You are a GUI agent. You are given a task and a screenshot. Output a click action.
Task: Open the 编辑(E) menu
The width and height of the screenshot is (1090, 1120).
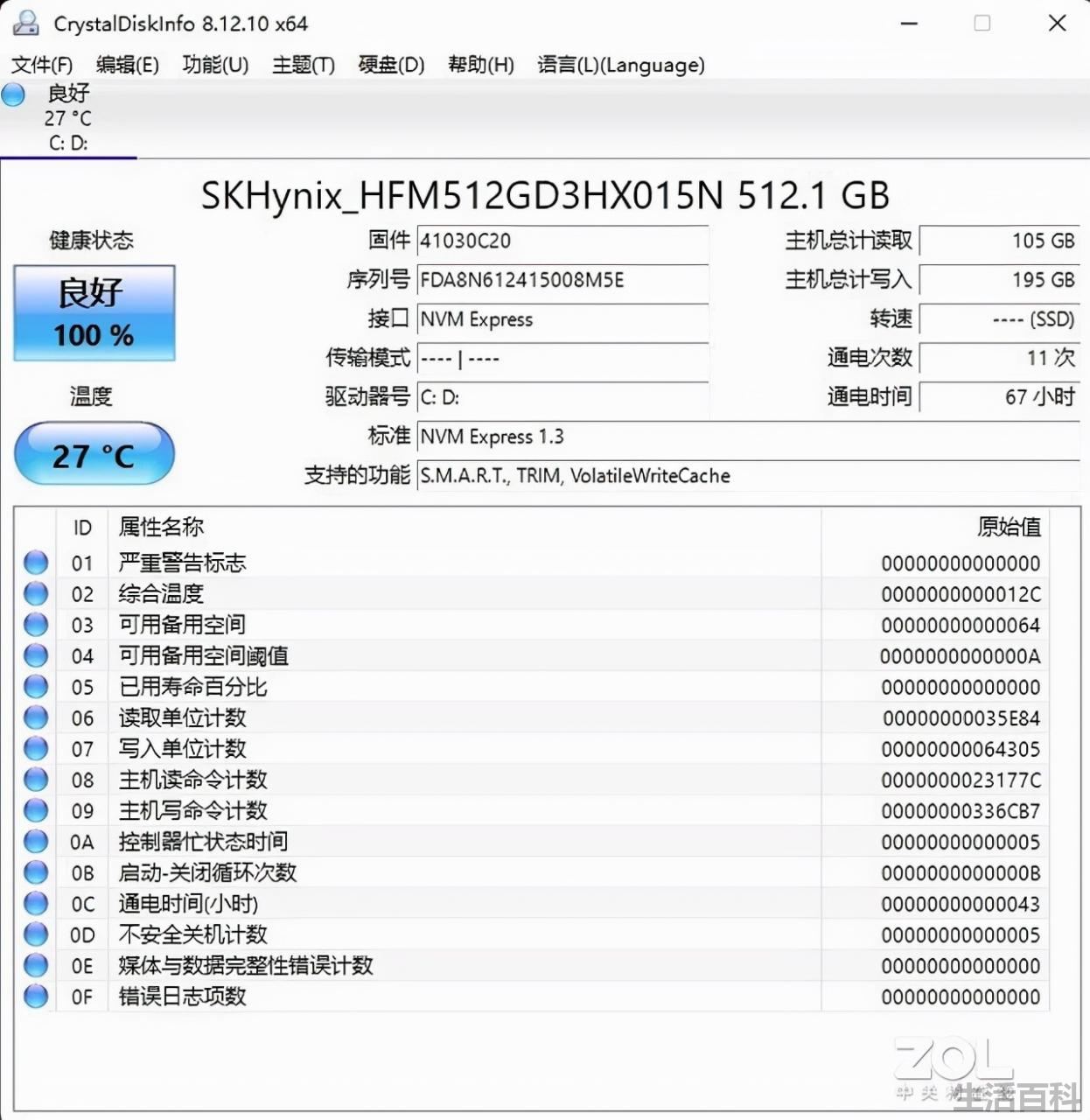(x=128, y=65)
